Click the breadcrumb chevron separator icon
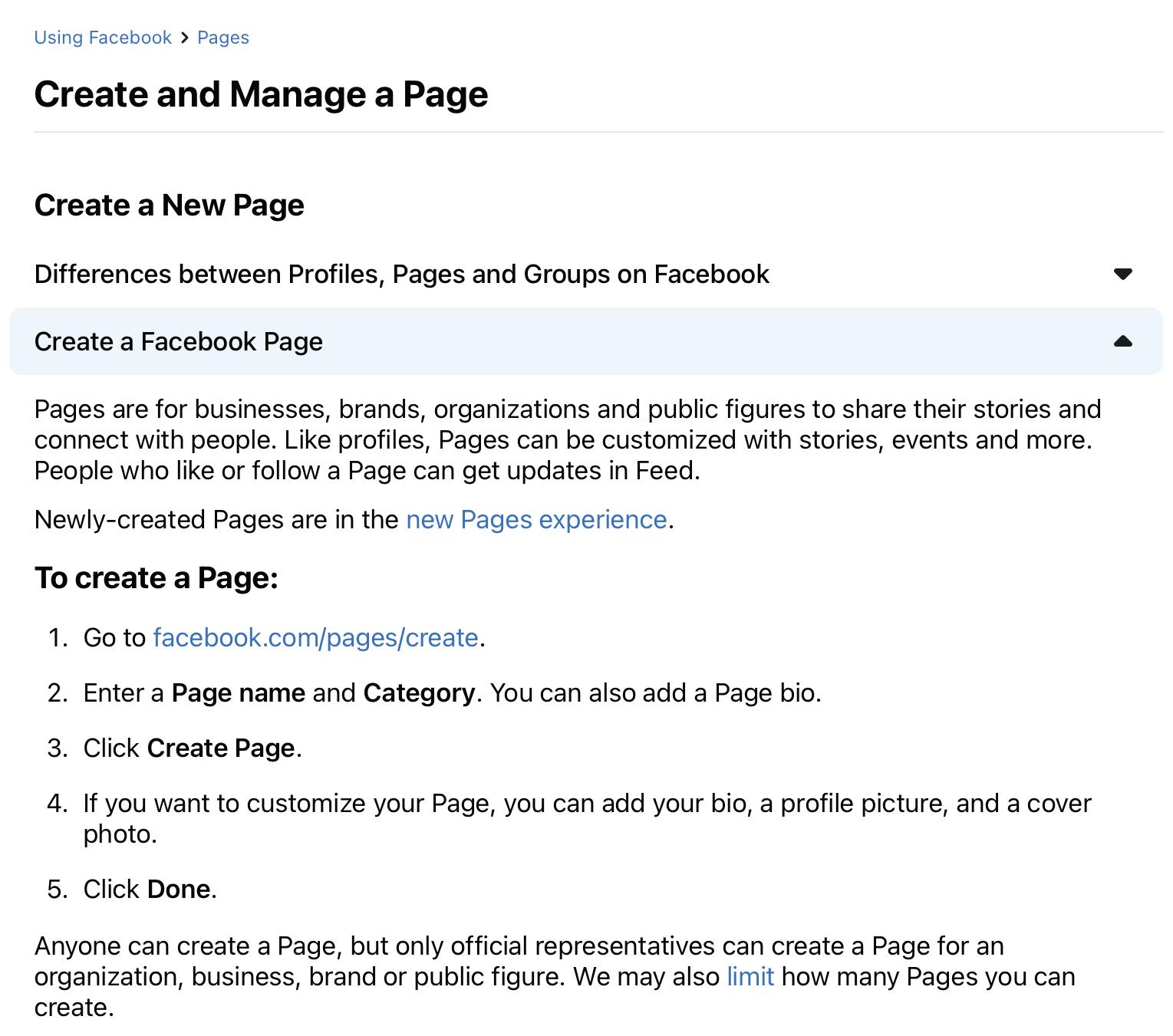 pos(185,38)
